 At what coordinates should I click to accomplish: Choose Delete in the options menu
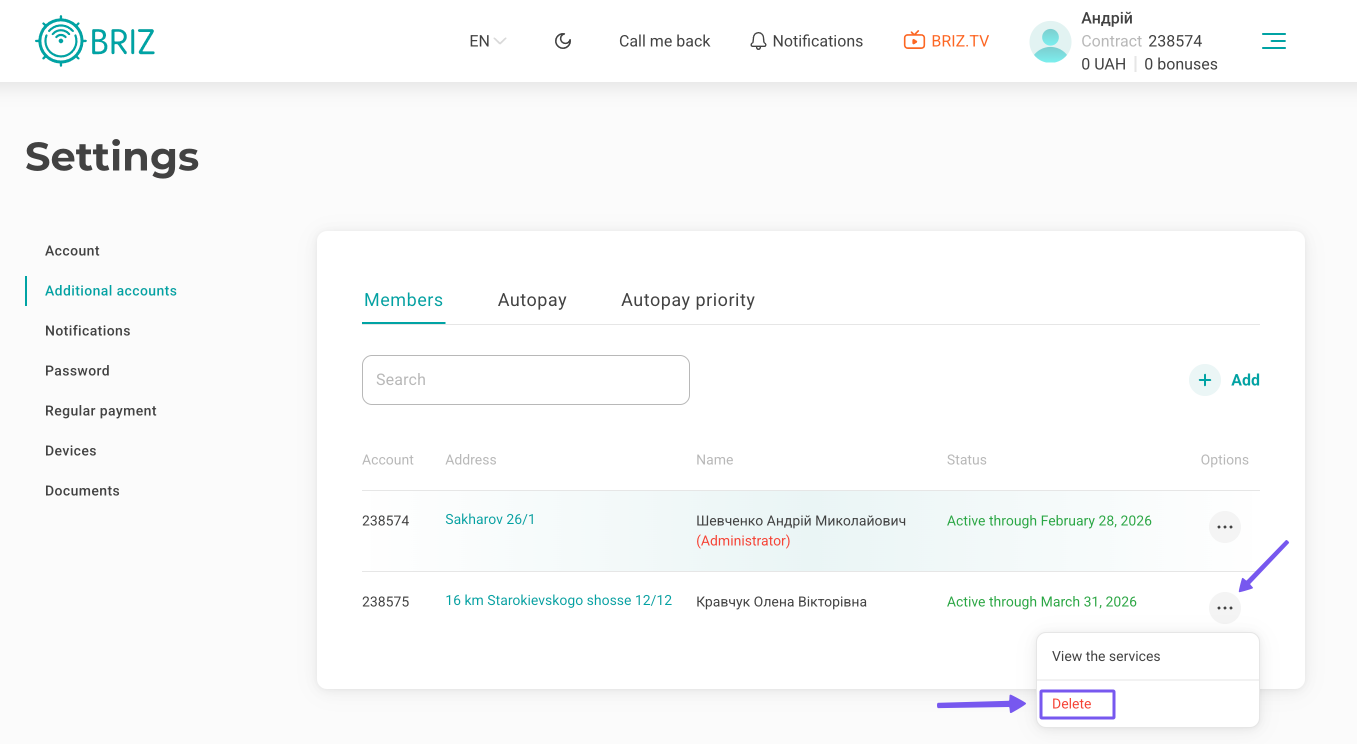point(1072,704)
